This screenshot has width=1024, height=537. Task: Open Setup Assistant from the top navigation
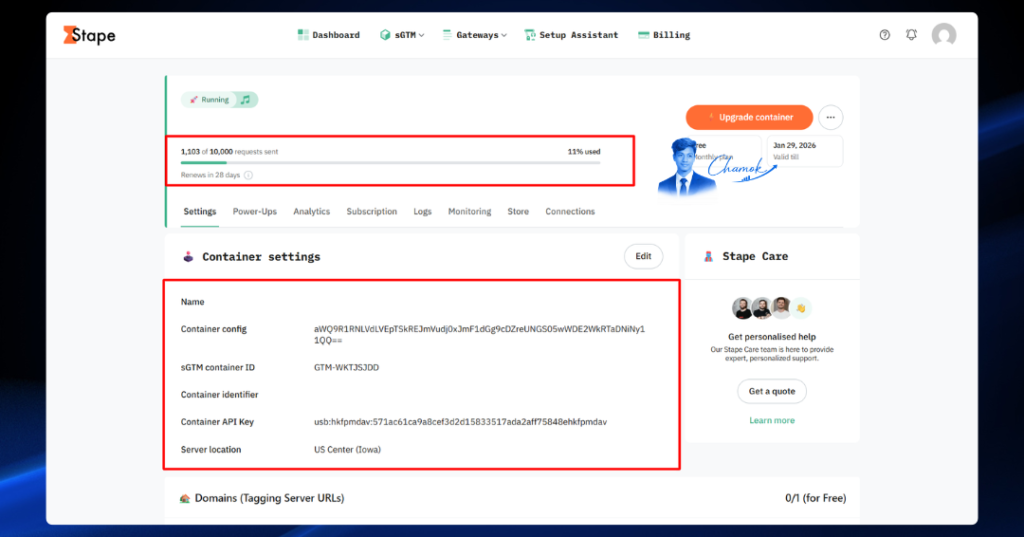click(571, 35)
